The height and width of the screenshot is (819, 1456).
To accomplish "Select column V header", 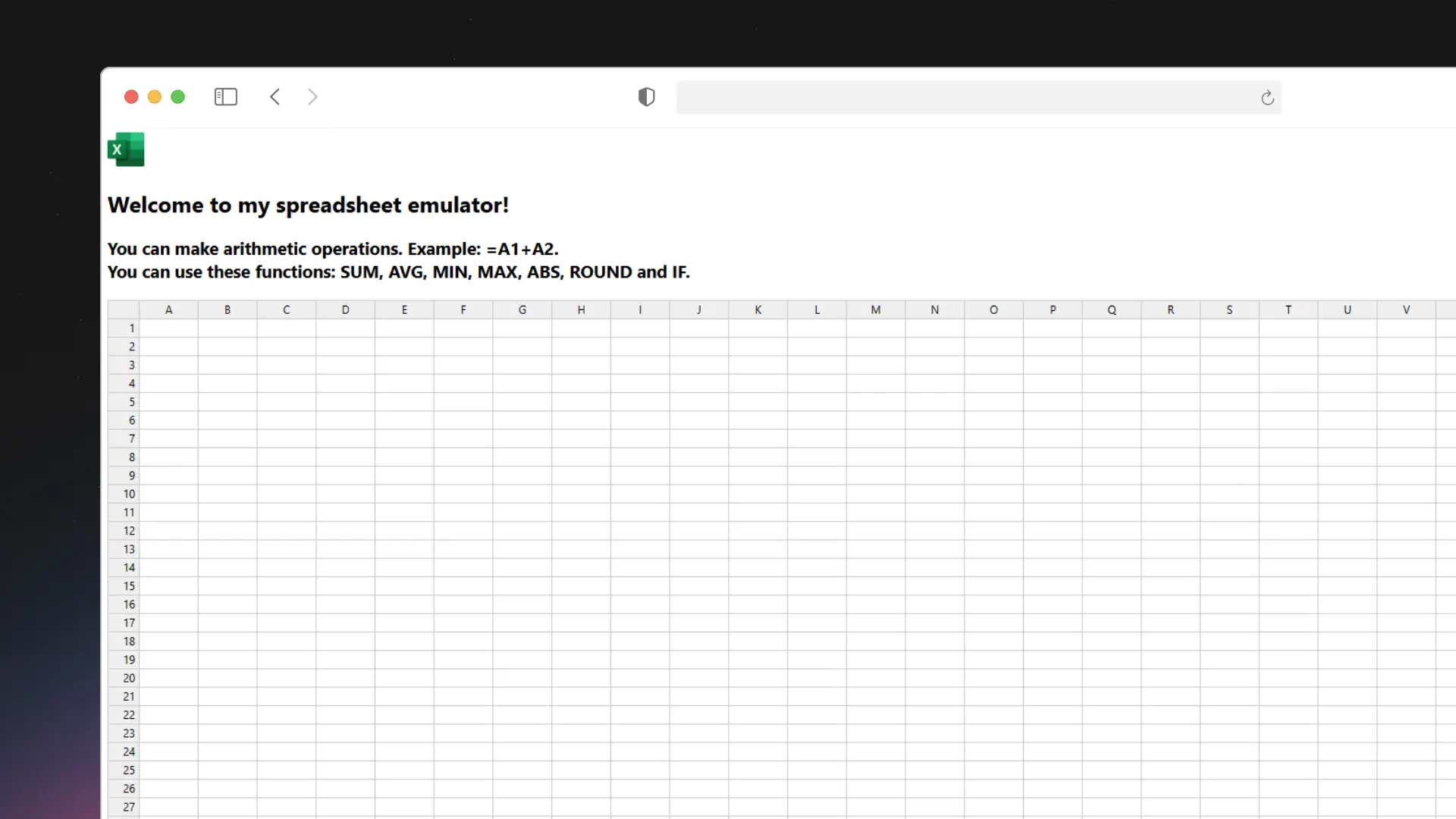I will (x=1406, y=309).
